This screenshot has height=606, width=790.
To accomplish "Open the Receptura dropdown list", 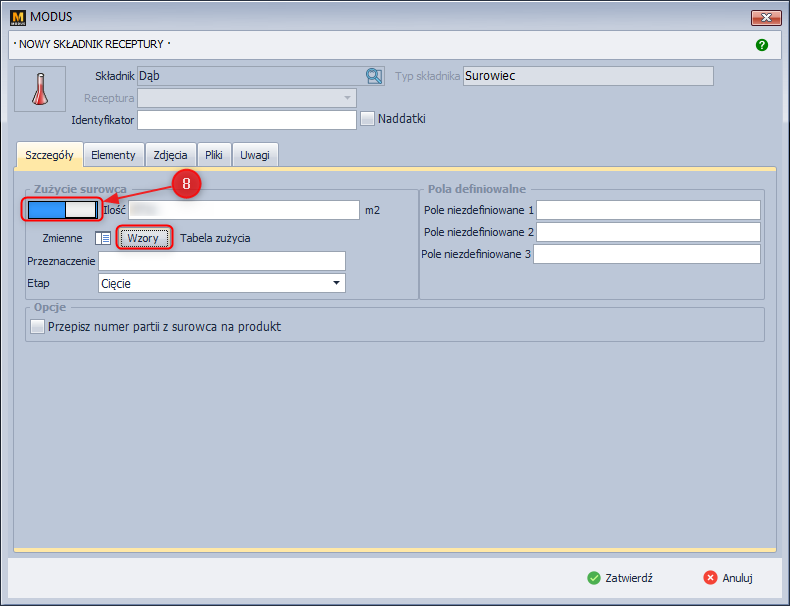I will coord(347,98).
